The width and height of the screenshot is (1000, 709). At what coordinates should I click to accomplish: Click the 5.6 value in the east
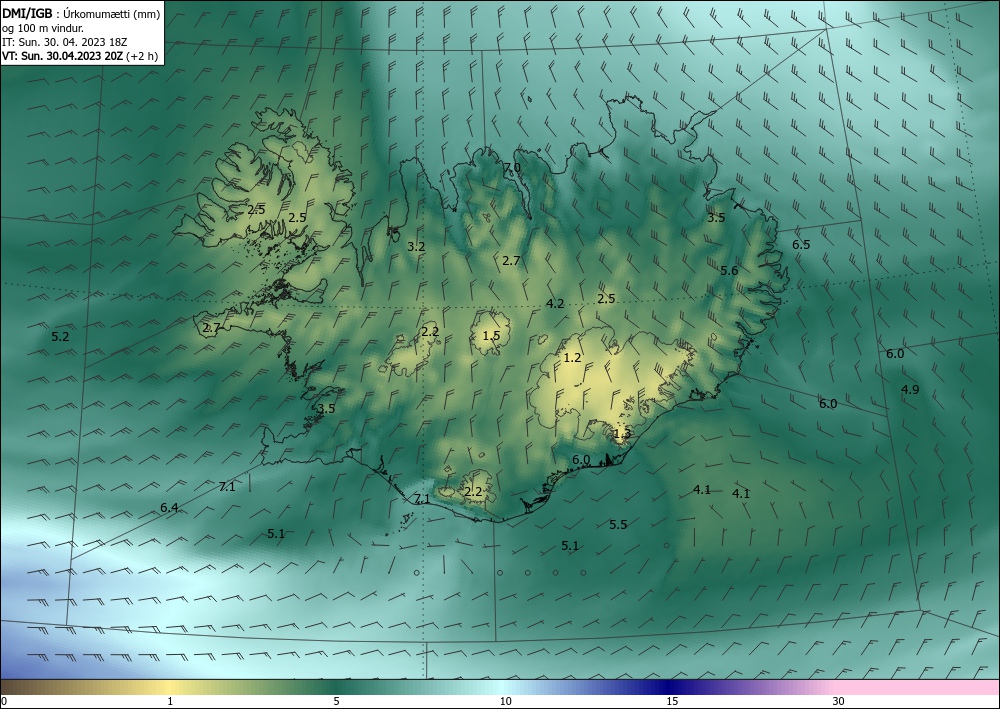pyautogui.click(x=729, y=270)
